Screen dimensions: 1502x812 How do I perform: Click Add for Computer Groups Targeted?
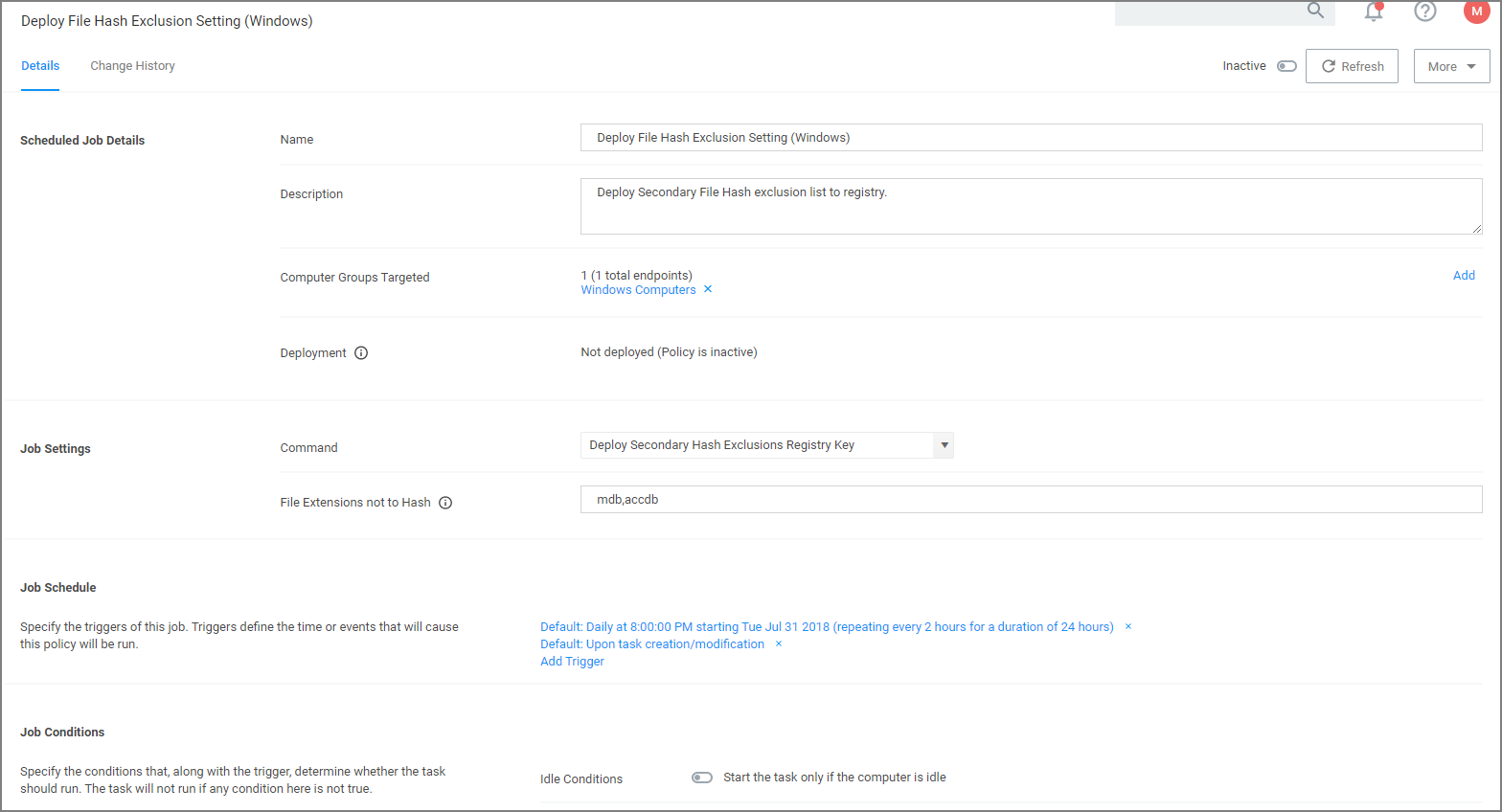click(1464, 276)
